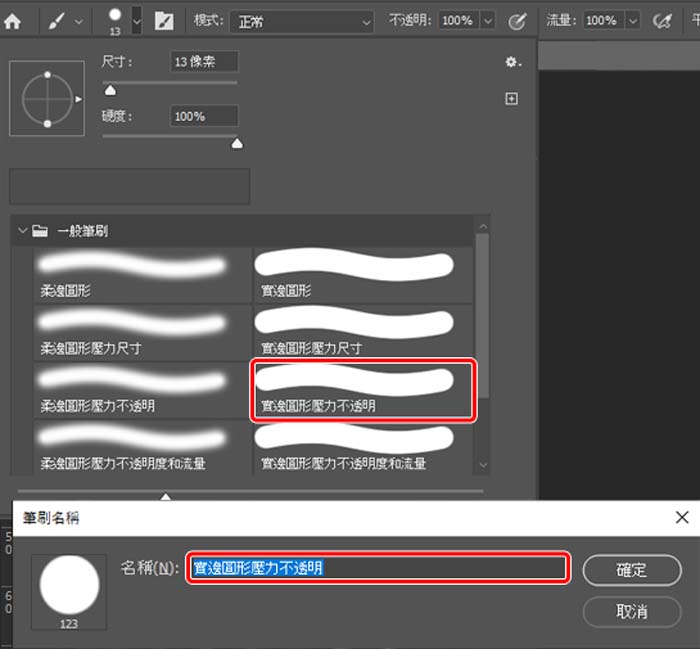This screenshot has width=700, height=649.
Task: Collapse the 一般筆刷 brush folder
Action: tap(23, 231)
